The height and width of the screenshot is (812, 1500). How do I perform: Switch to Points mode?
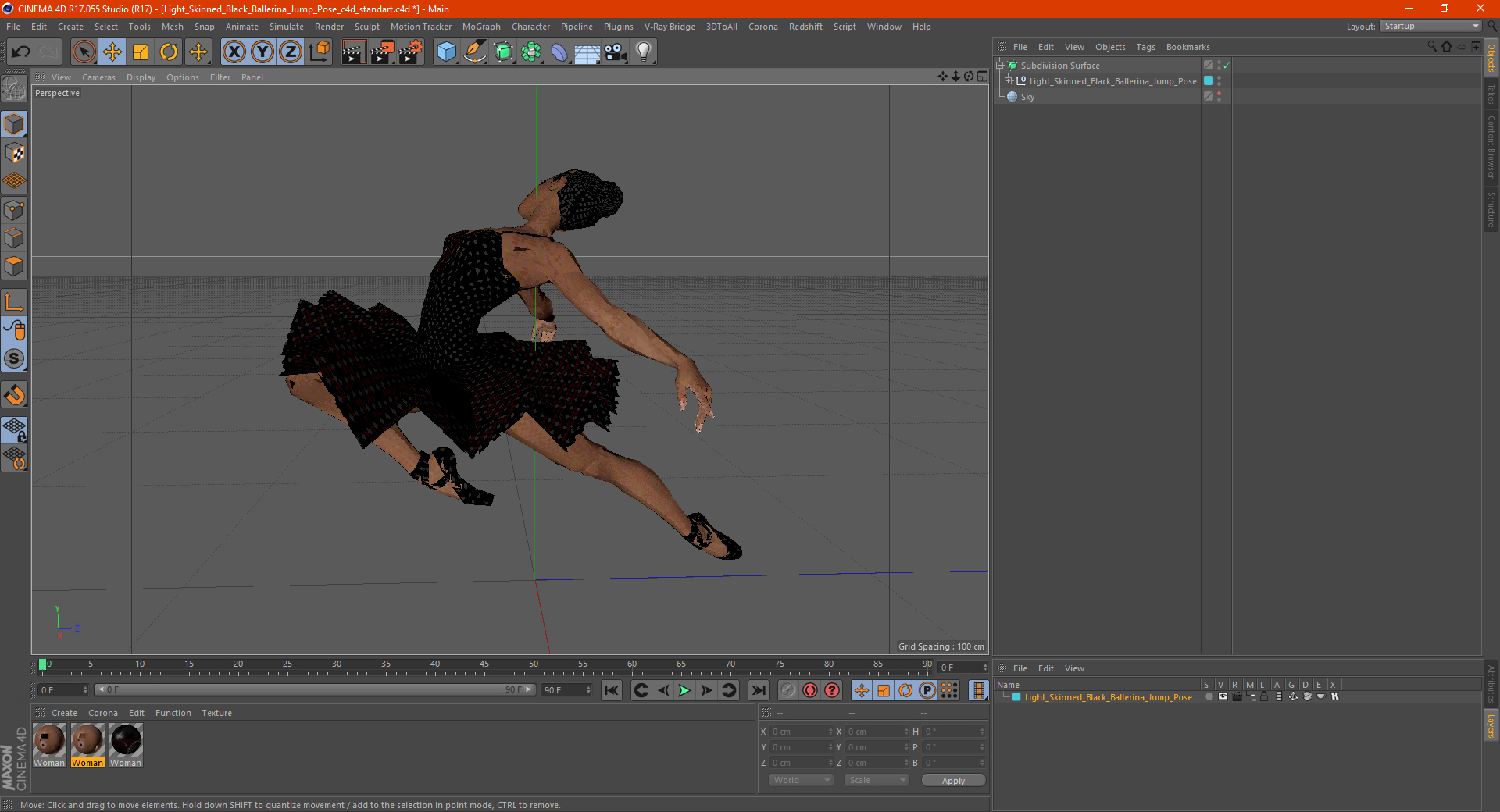point(14,210)
